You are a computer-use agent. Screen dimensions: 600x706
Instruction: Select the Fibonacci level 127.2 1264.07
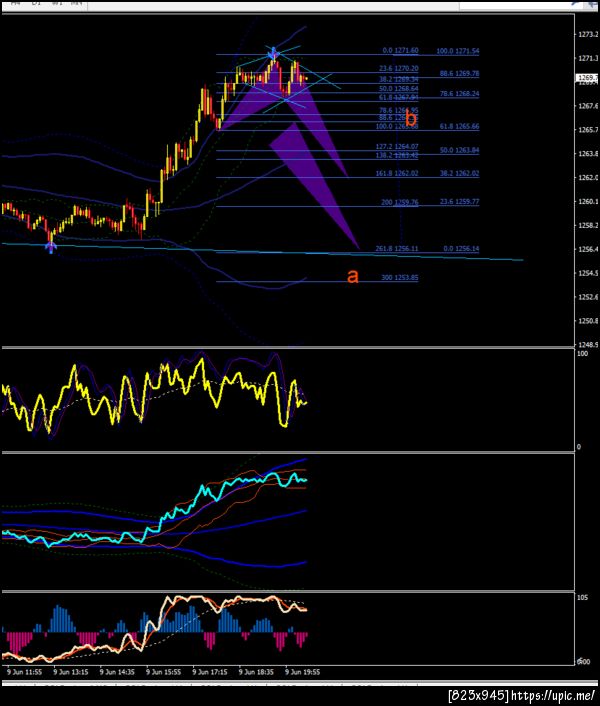tap(397, 146)
